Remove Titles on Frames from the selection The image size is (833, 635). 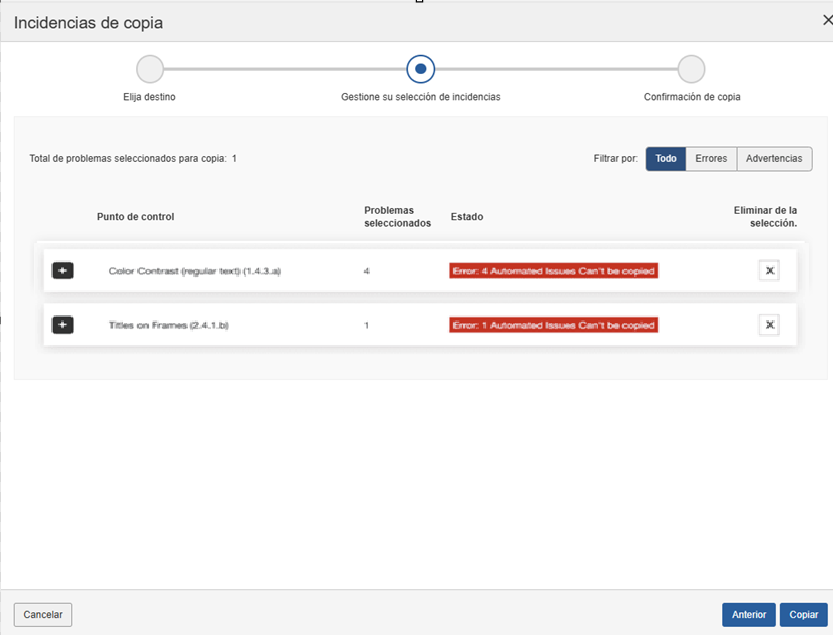coord(768,325)
